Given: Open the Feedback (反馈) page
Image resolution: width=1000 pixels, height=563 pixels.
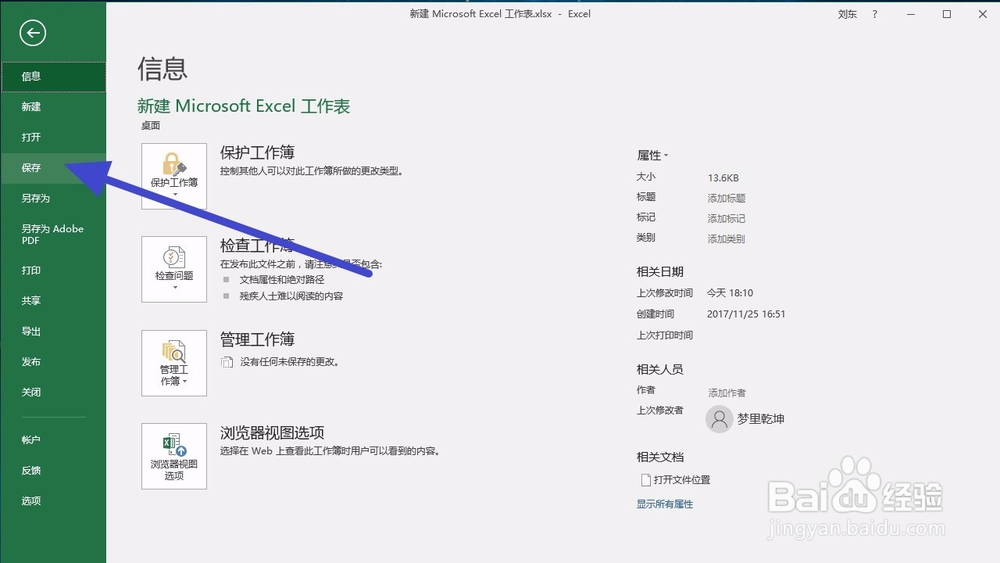Looking at the screenshot, I should pyautogui.click(x=53, y=471).
